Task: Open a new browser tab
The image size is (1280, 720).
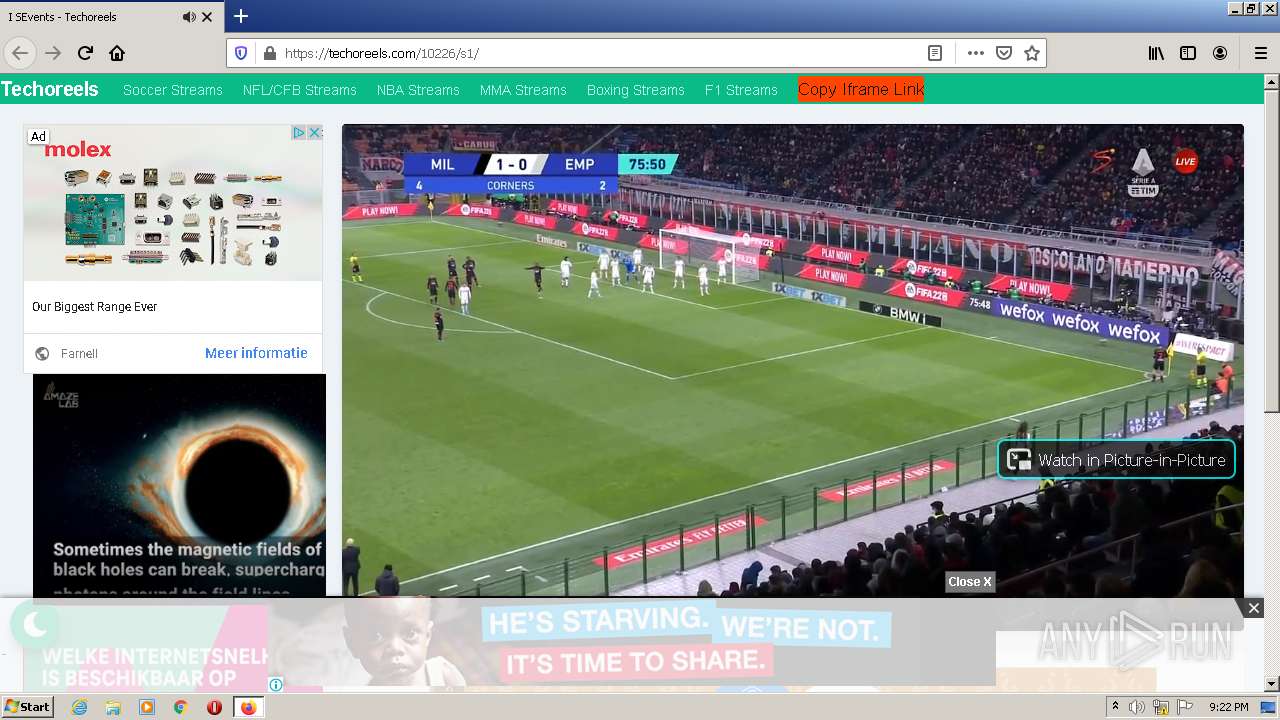Action: pyautogui.click(x=241, y=16)
